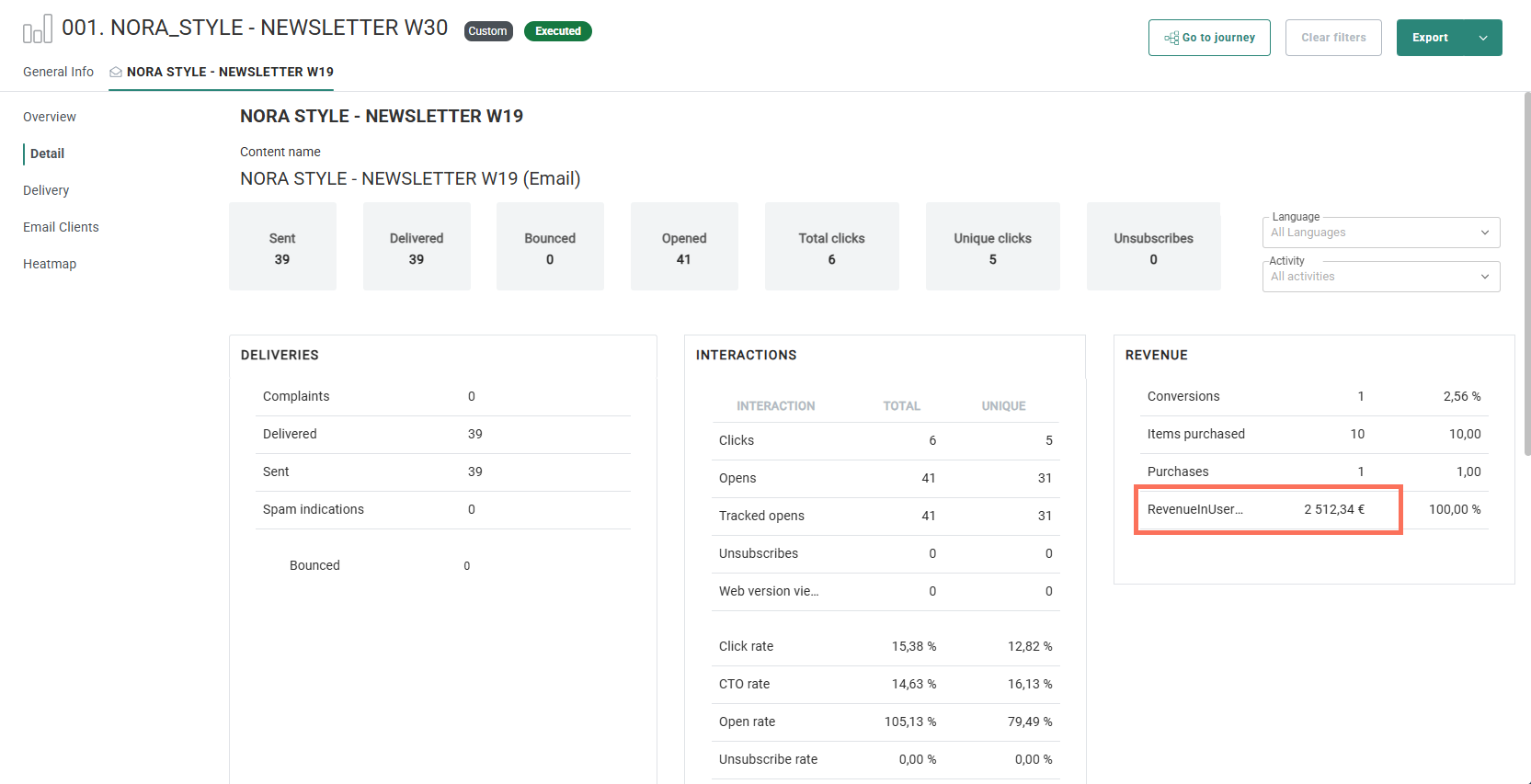Click the bar chart report icon
Viewport: 1531px width, 784px height.
[x=37, y=29]
